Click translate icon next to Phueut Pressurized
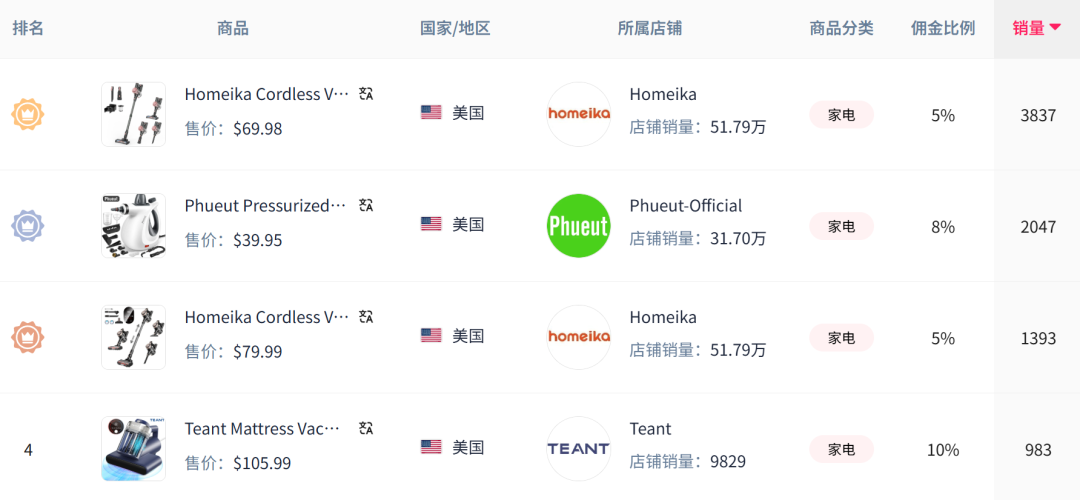 (367, 206)
